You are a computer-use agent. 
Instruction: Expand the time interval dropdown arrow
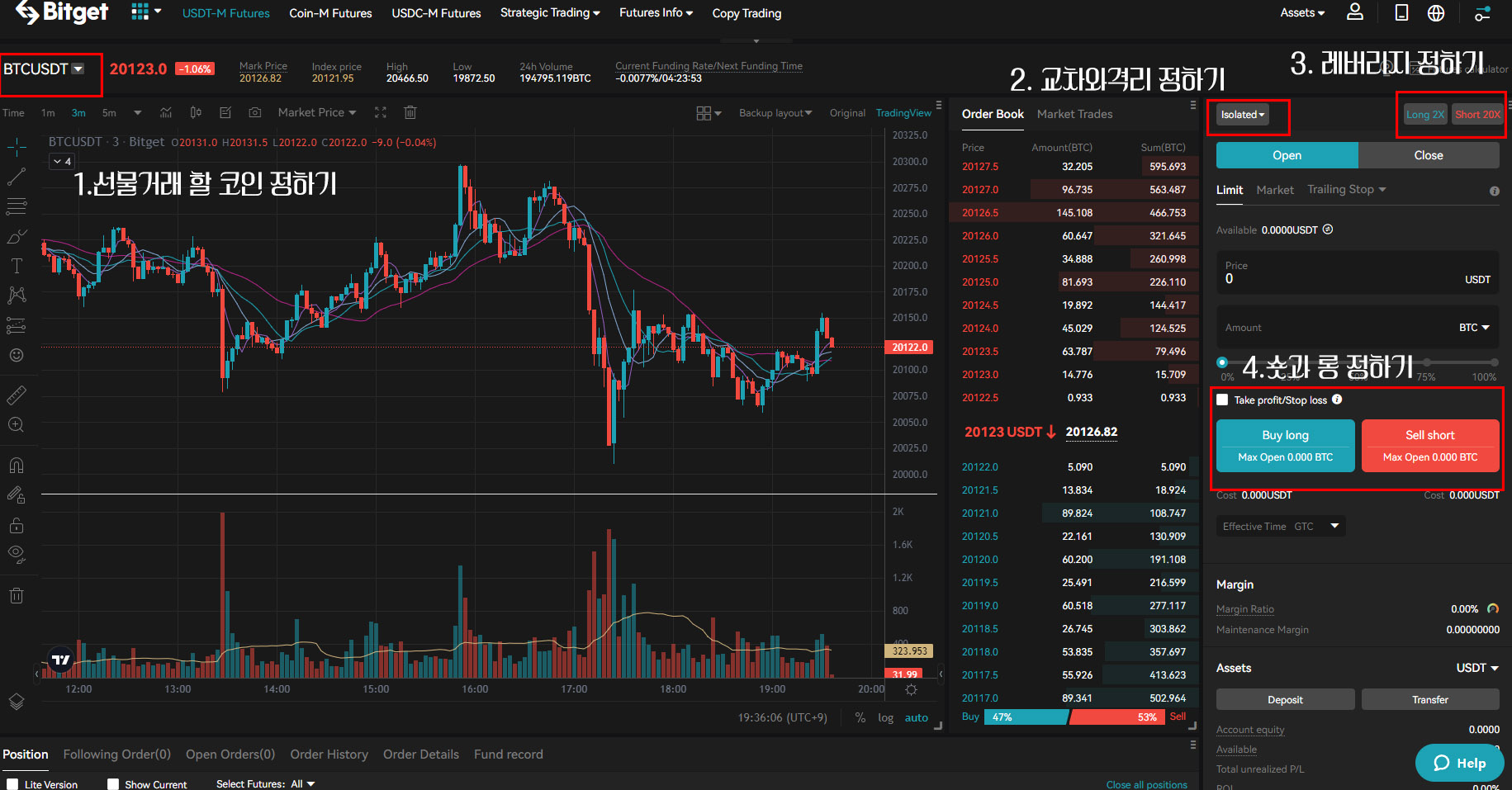coord(138,112)
